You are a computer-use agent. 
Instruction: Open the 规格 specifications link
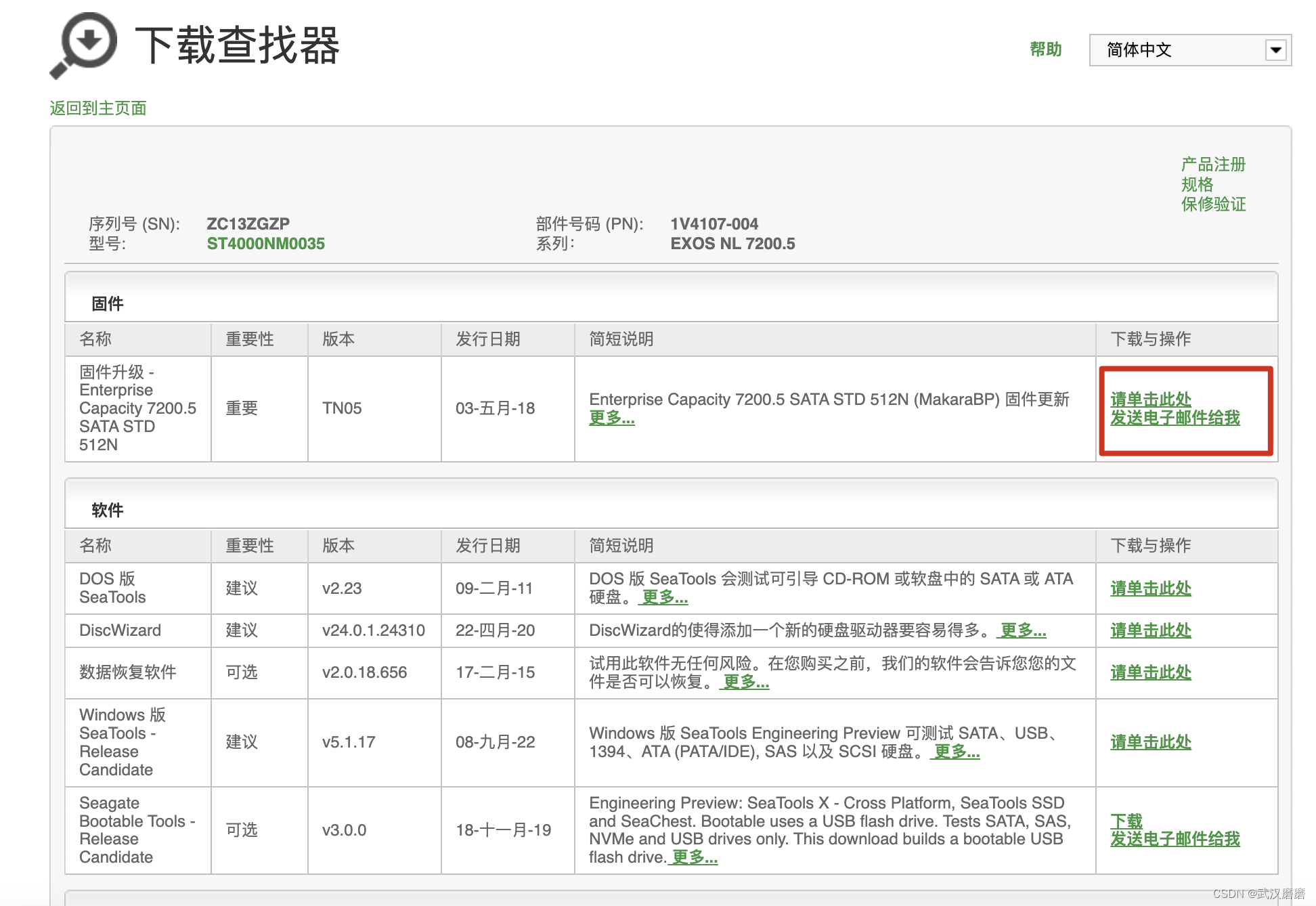coord(1197,184)
